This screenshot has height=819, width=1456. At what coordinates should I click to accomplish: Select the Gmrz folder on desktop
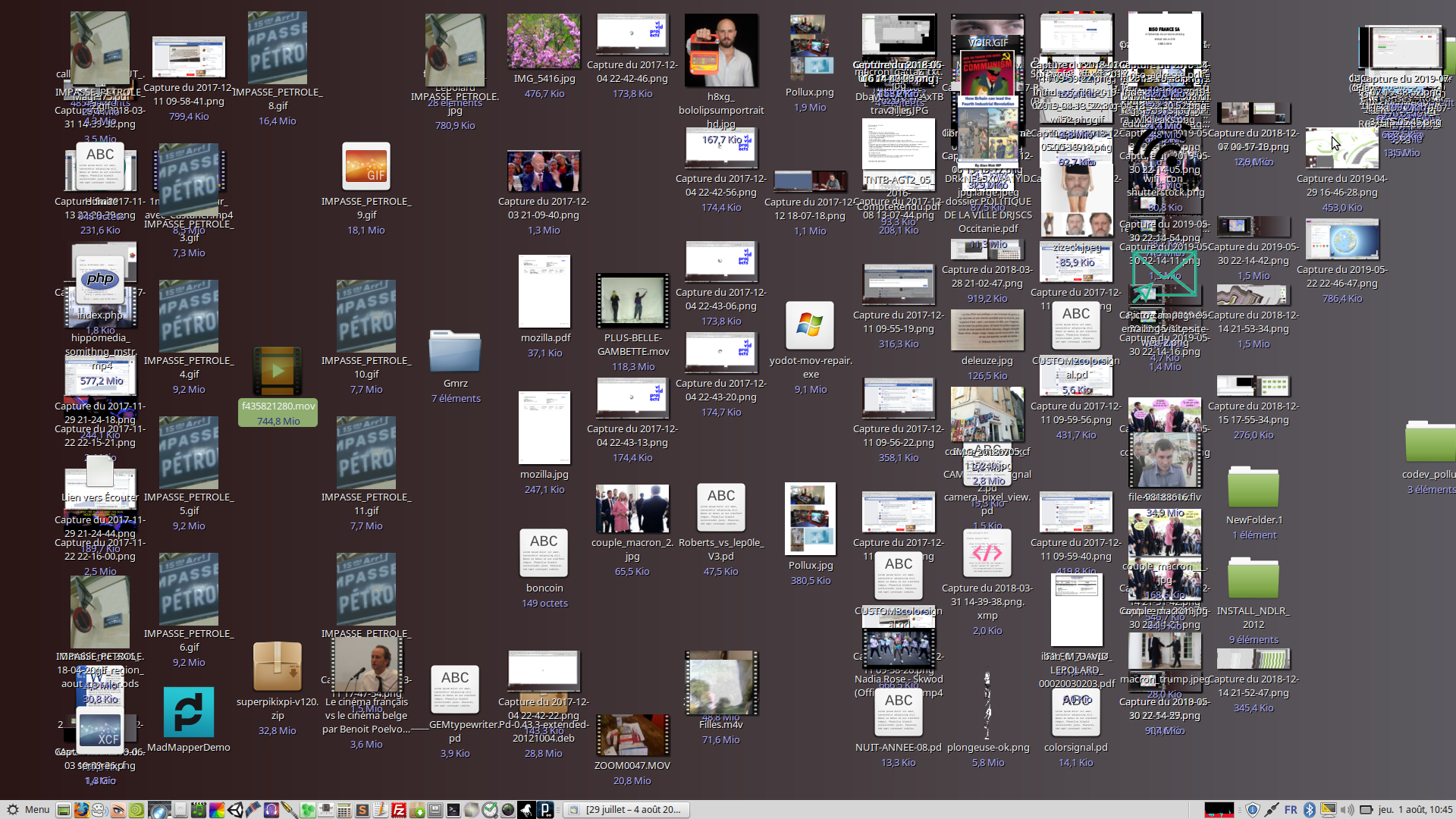point(455,352)
